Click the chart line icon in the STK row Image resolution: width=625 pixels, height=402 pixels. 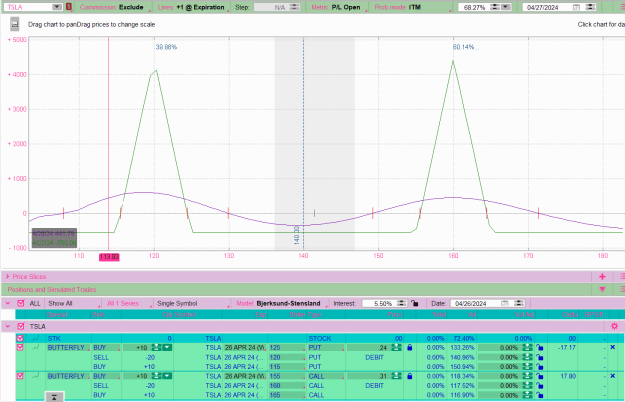click(x=36, y=338)
